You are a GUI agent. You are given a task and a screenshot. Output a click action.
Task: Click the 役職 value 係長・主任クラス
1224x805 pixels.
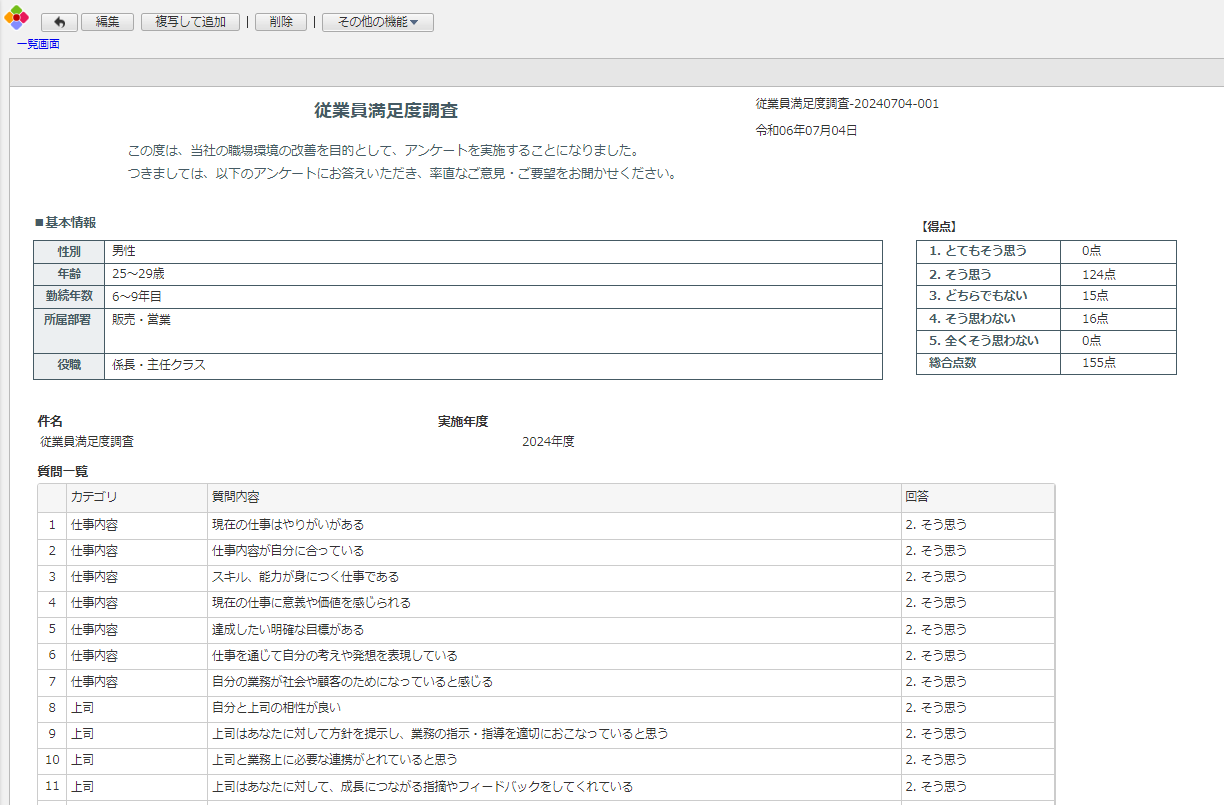click(158, 366)
